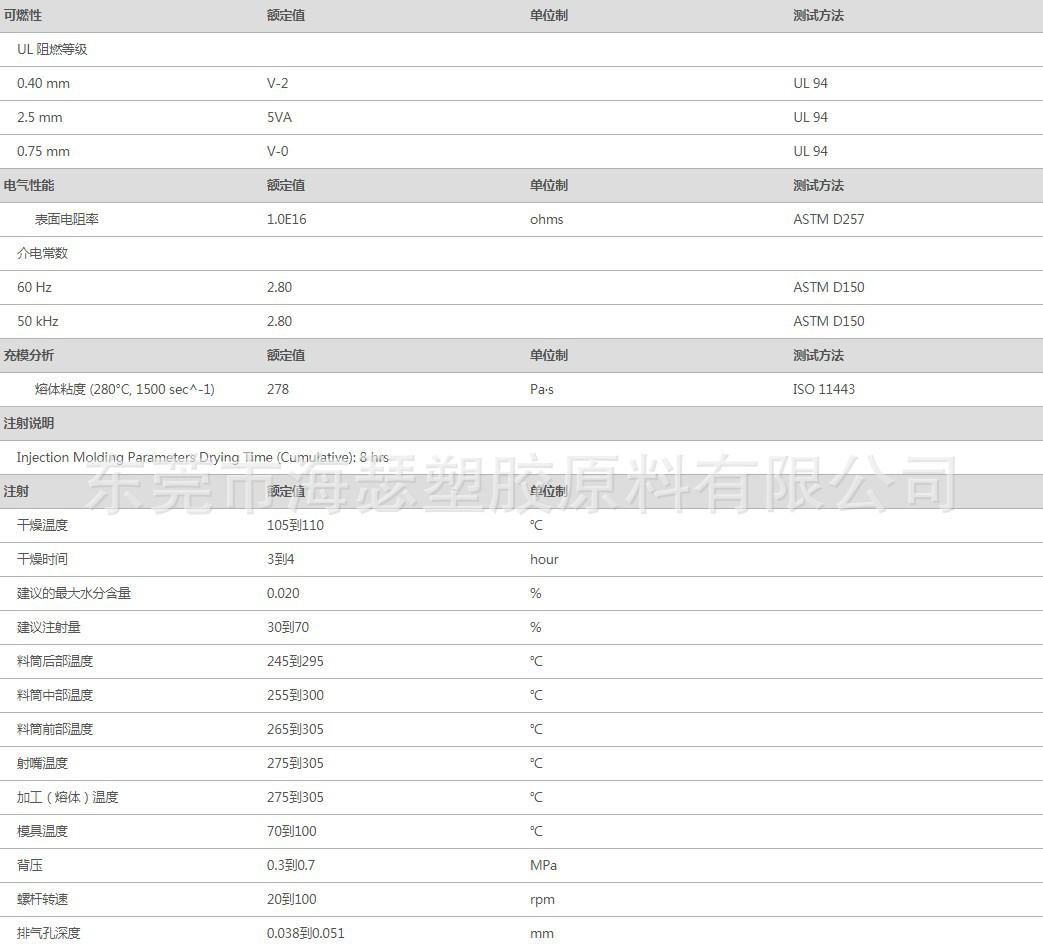This screenshot has height=944, width=1043.
Task: Click the V-0 rating value
Action: (x=278, y=152)
